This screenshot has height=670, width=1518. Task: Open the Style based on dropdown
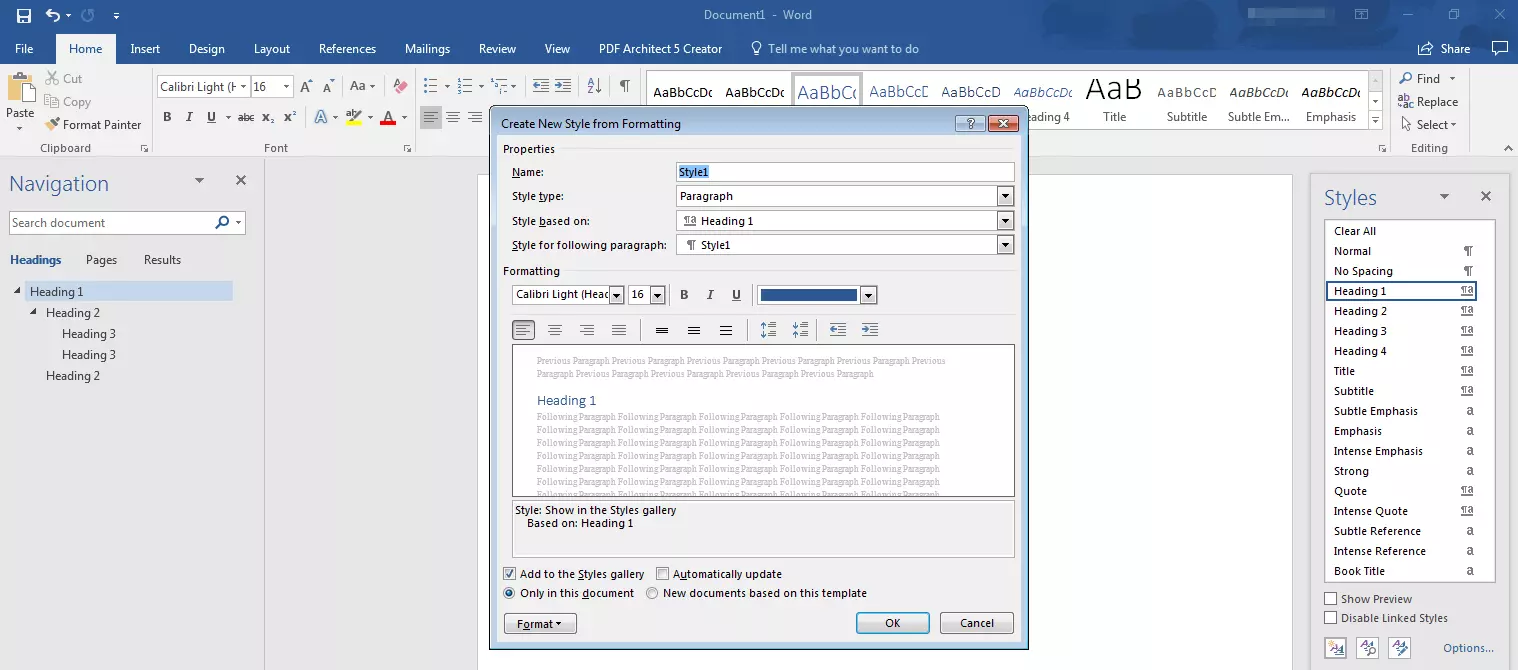click(x=1005, y=221)
